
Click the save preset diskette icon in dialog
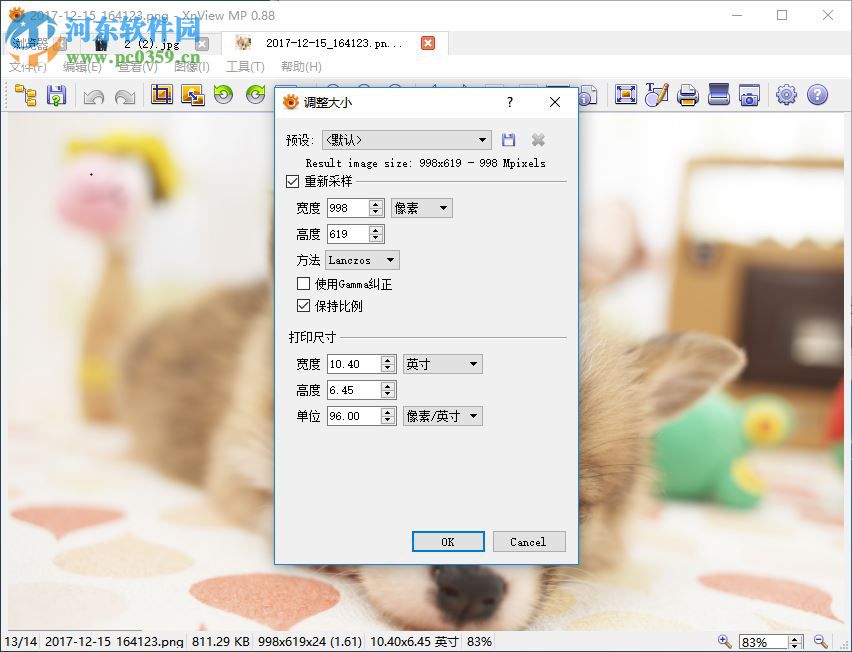tap(509, 139)
